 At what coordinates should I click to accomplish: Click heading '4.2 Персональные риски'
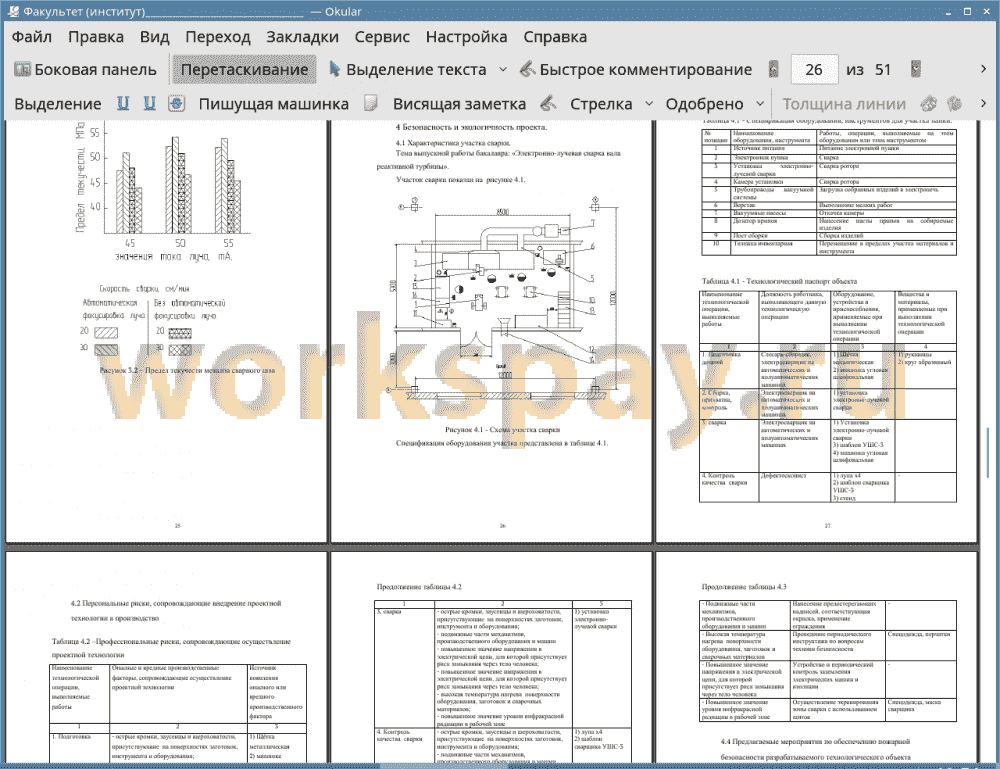176,610
